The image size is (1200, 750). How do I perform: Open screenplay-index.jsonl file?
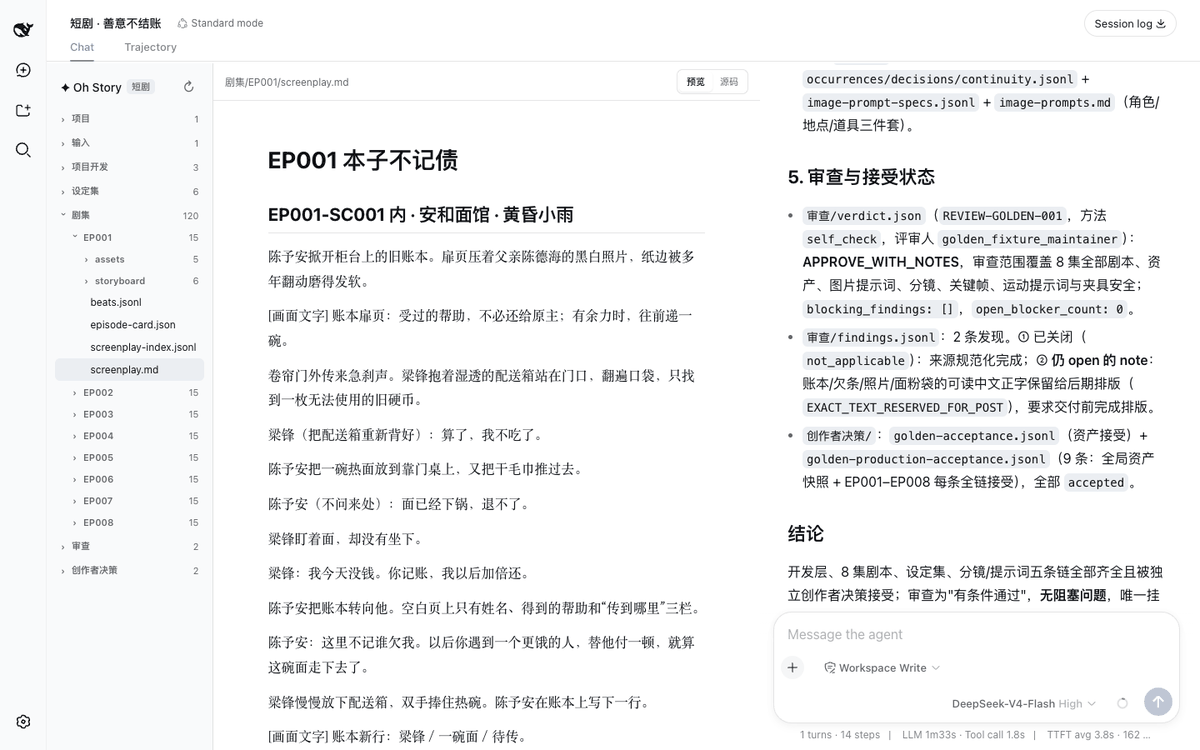point(130,347)
